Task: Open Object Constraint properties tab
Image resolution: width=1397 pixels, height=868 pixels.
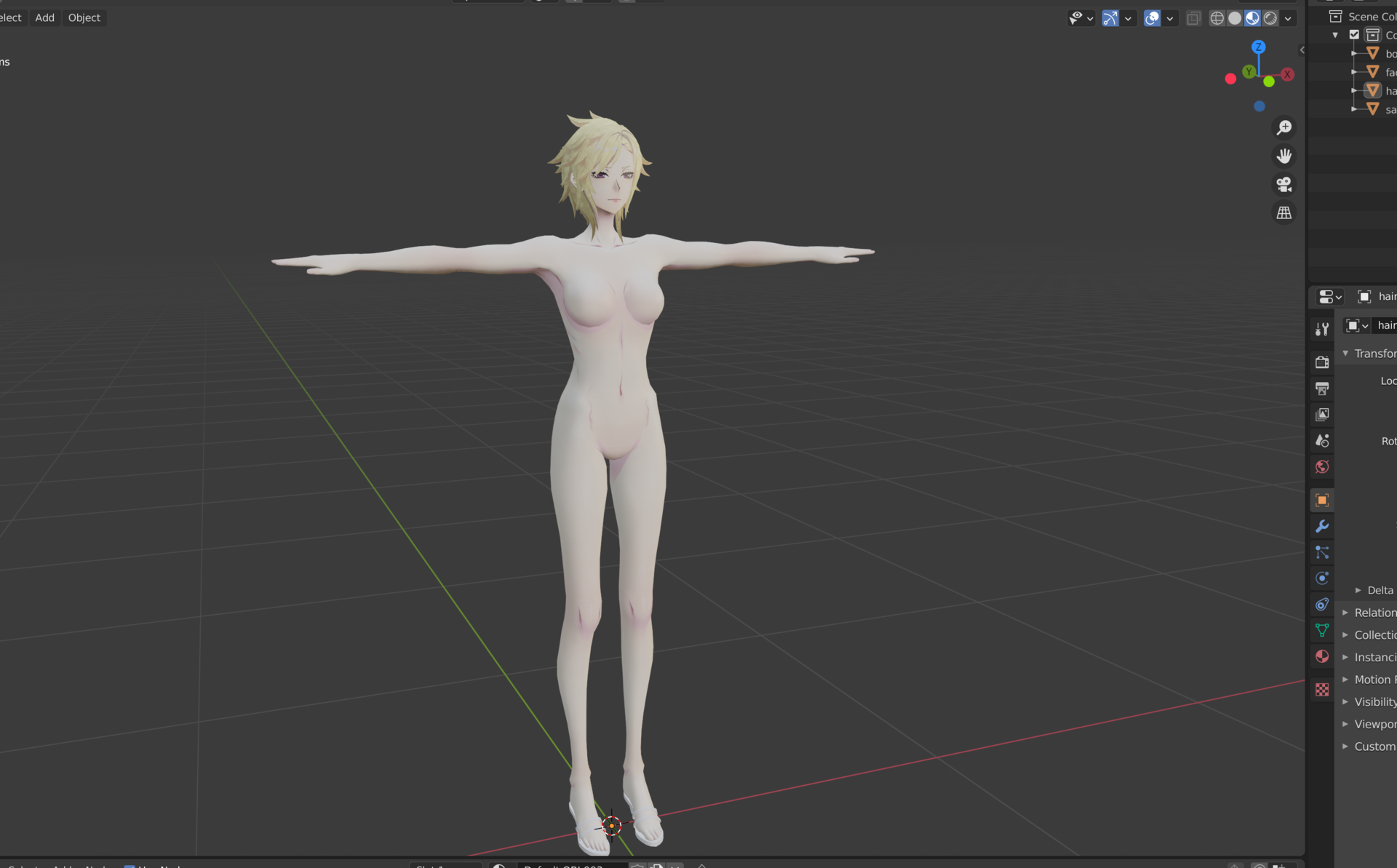Action: pos(1322,605)
